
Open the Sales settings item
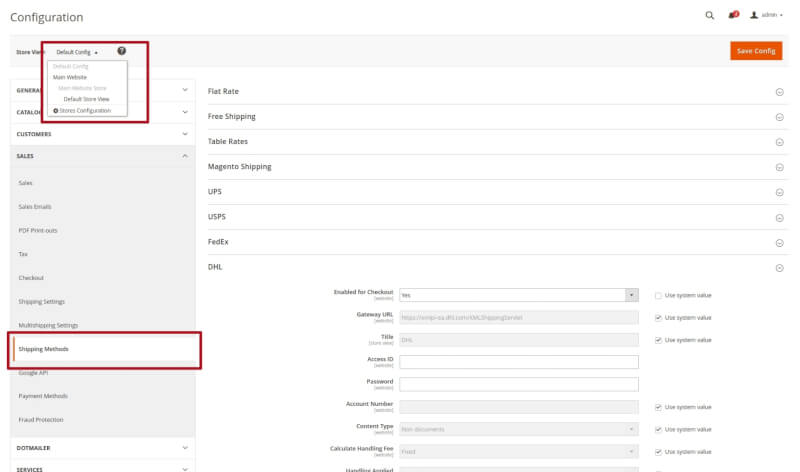26,183
